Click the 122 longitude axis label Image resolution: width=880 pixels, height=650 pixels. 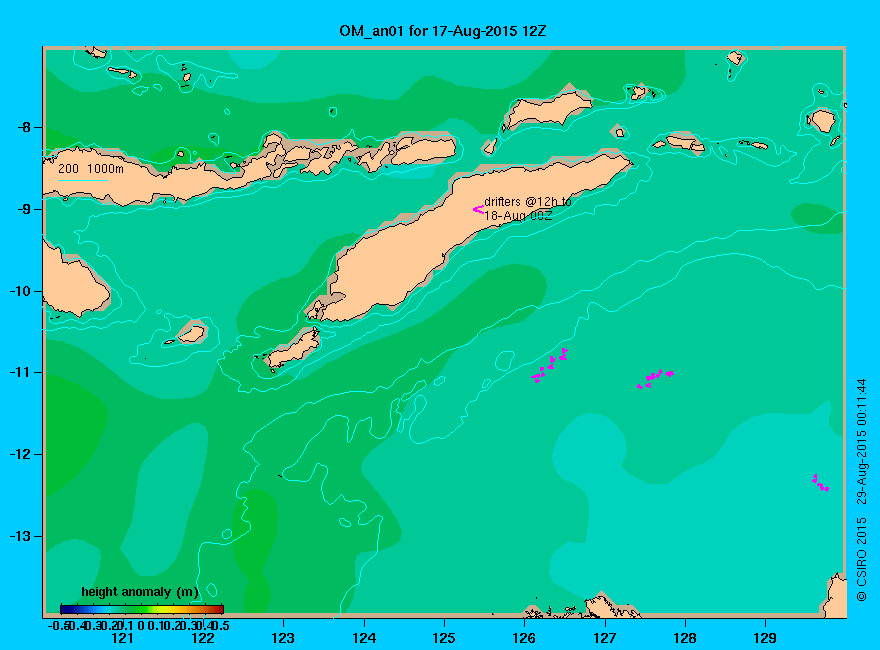(x=203, y=638)
